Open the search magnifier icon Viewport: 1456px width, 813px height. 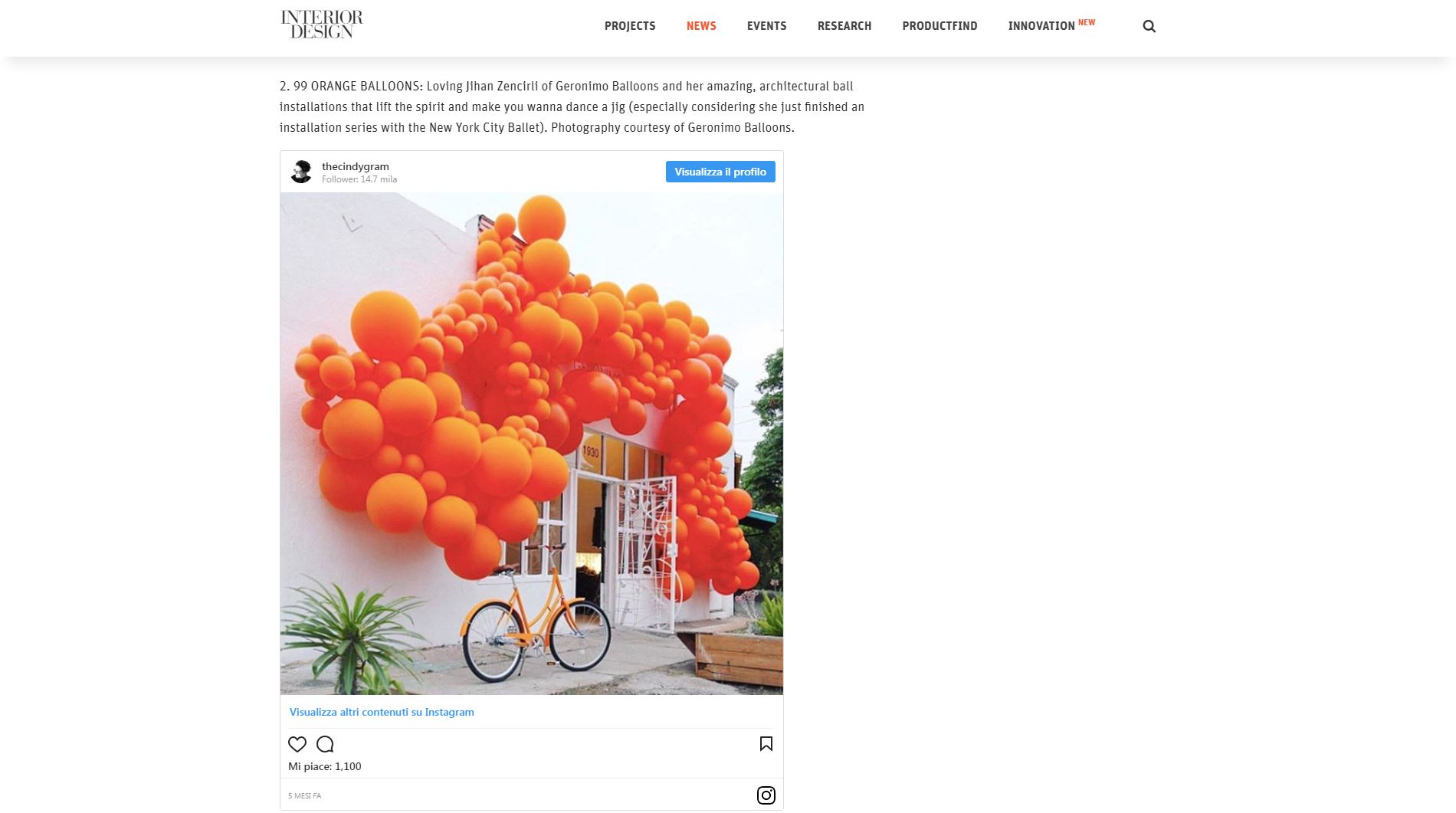[1149, 26]
